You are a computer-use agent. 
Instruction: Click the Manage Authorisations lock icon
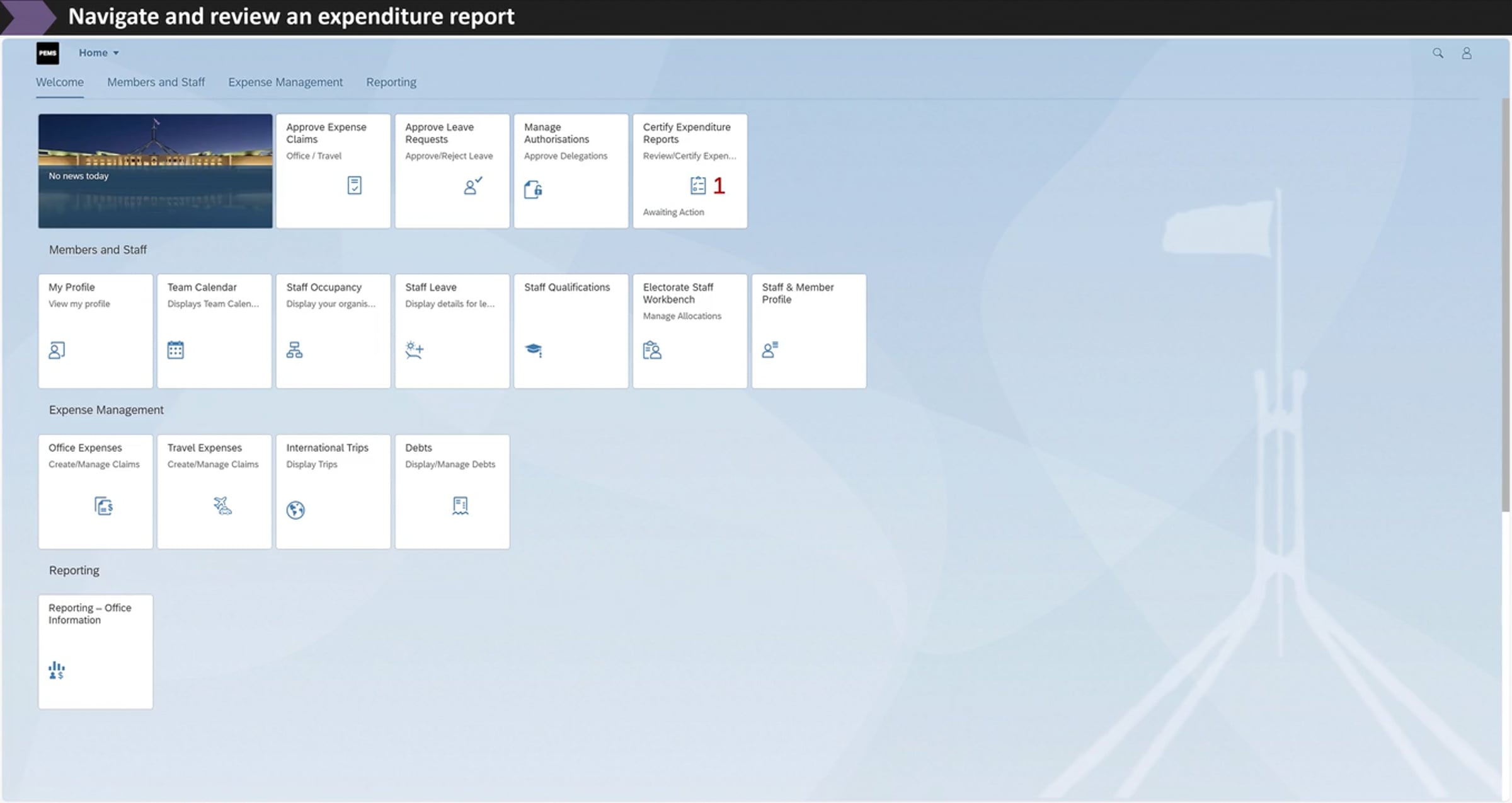[533, 189]
